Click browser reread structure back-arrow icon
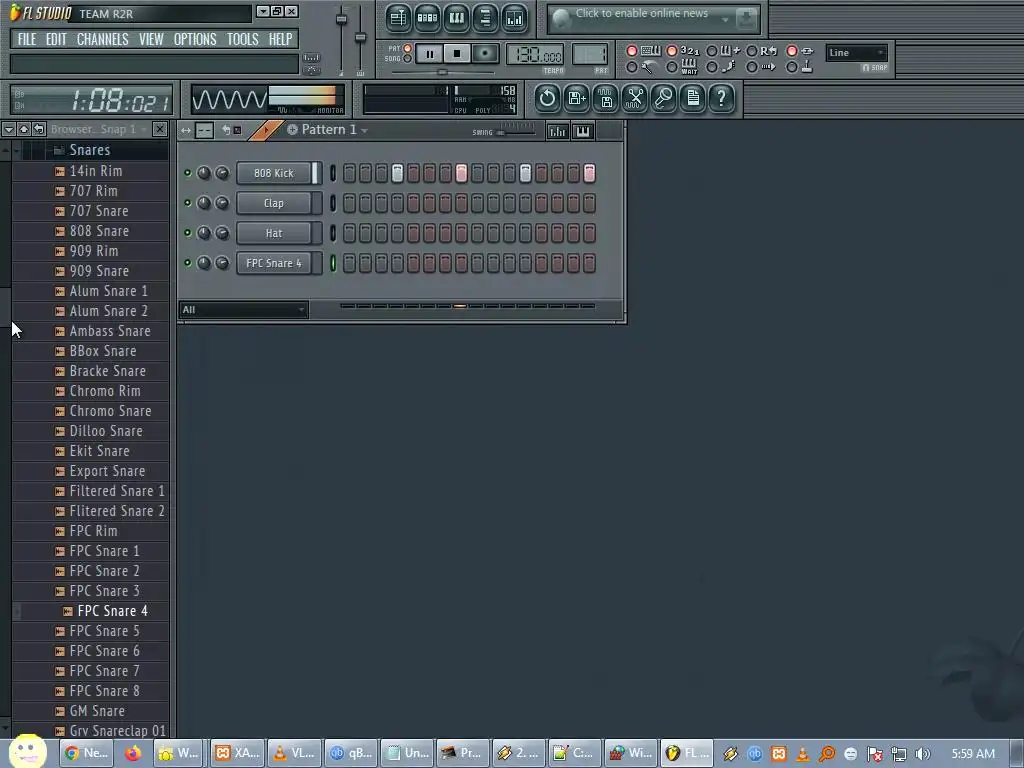The width and height of the screenshot is (1024, 768). click(39, 129)
